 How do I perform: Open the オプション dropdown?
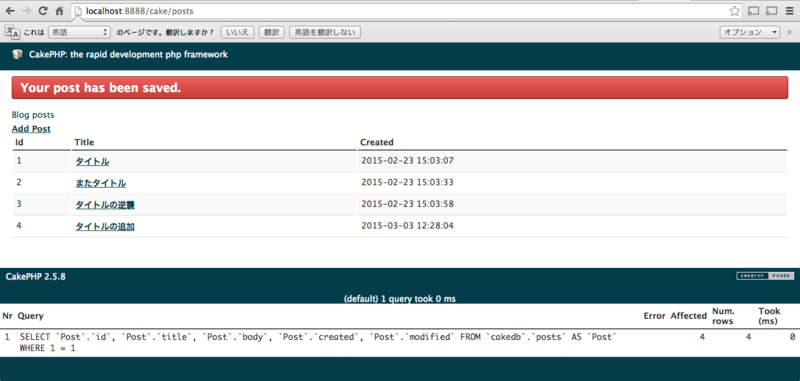tap(749, 32)
